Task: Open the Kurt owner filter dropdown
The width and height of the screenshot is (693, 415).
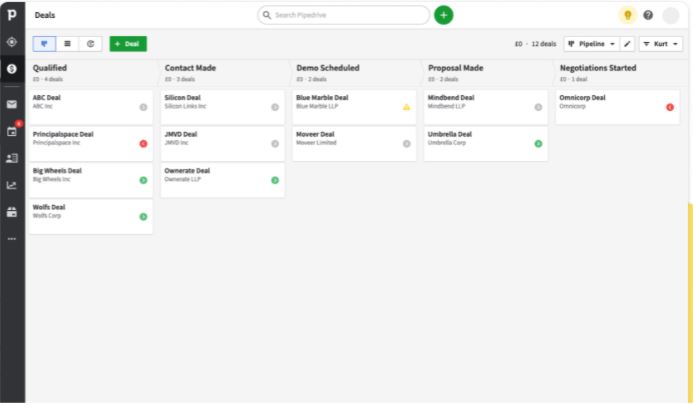Action: click(661, 44)
